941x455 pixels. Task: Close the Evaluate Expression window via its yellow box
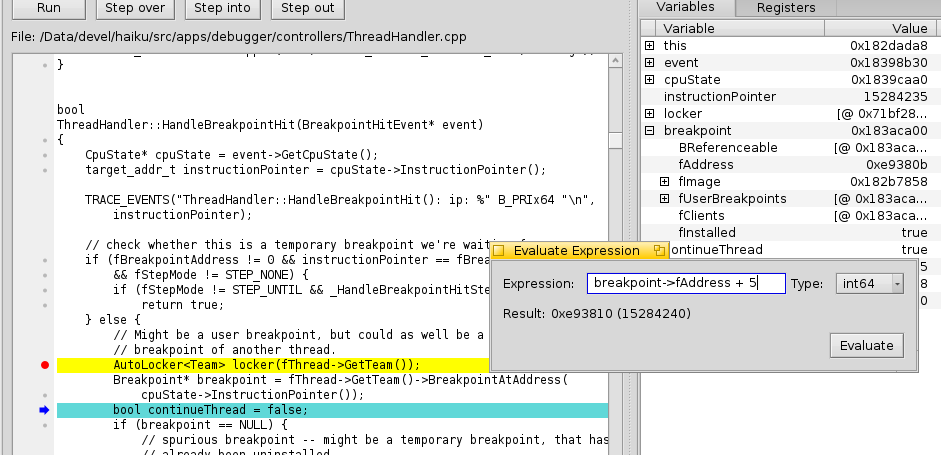pos(499,251)
